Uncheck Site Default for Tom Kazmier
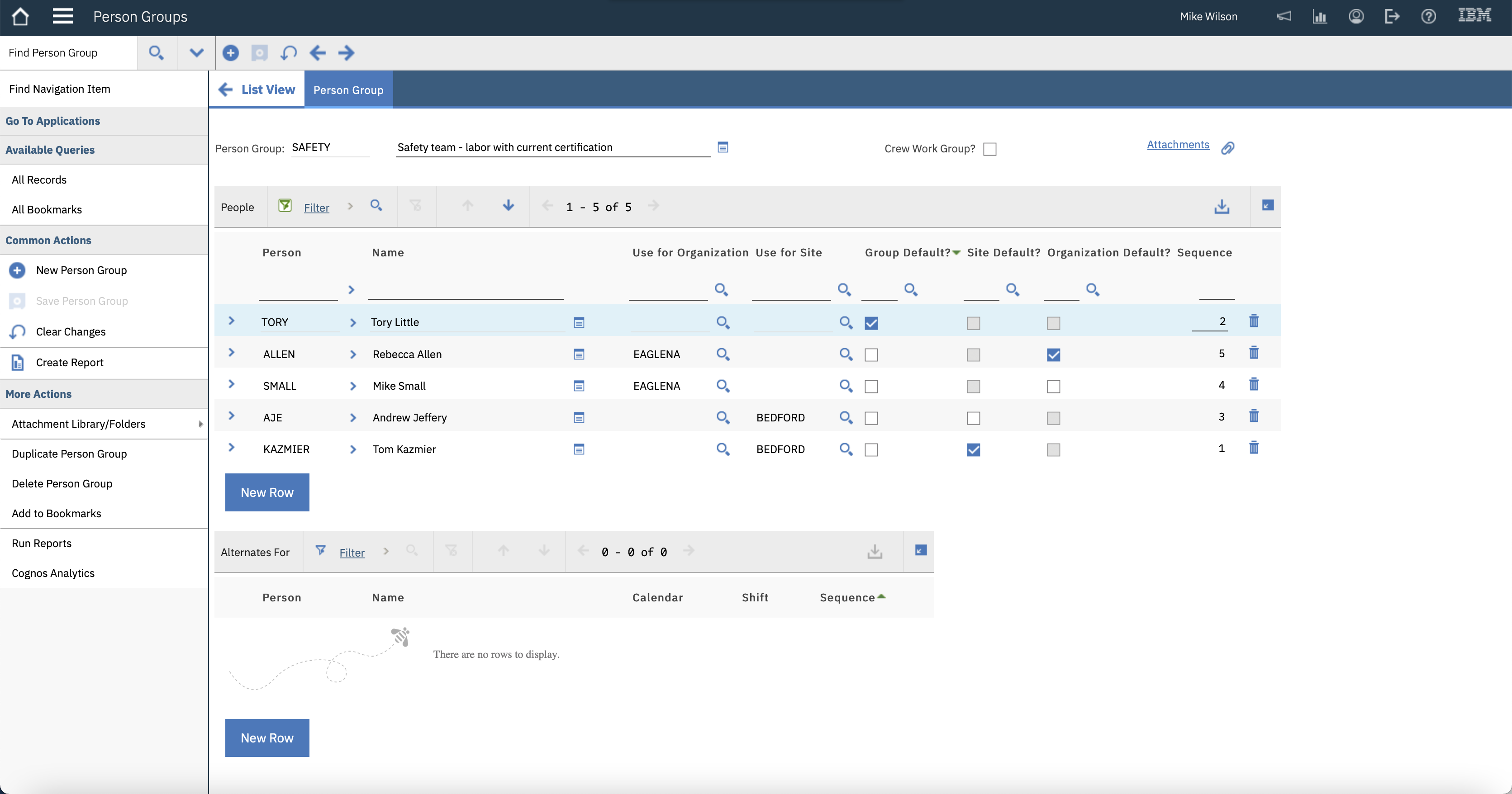This screenshot has height=794, width=1512. point(973,450)
